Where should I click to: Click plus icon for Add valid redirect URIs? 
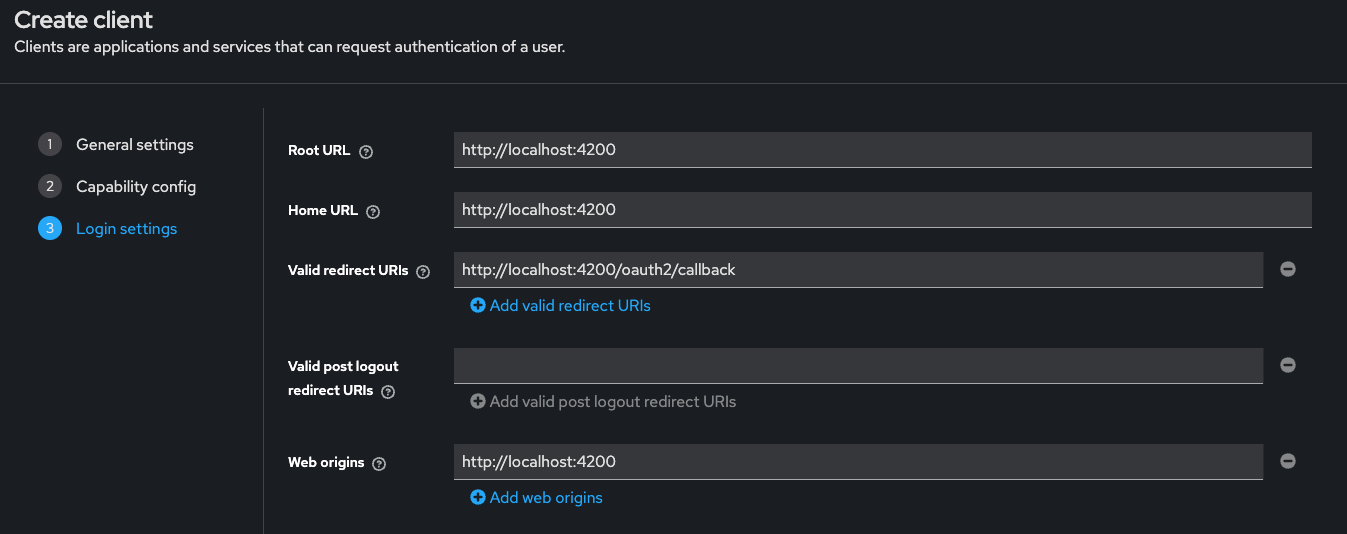click(478, 305)
